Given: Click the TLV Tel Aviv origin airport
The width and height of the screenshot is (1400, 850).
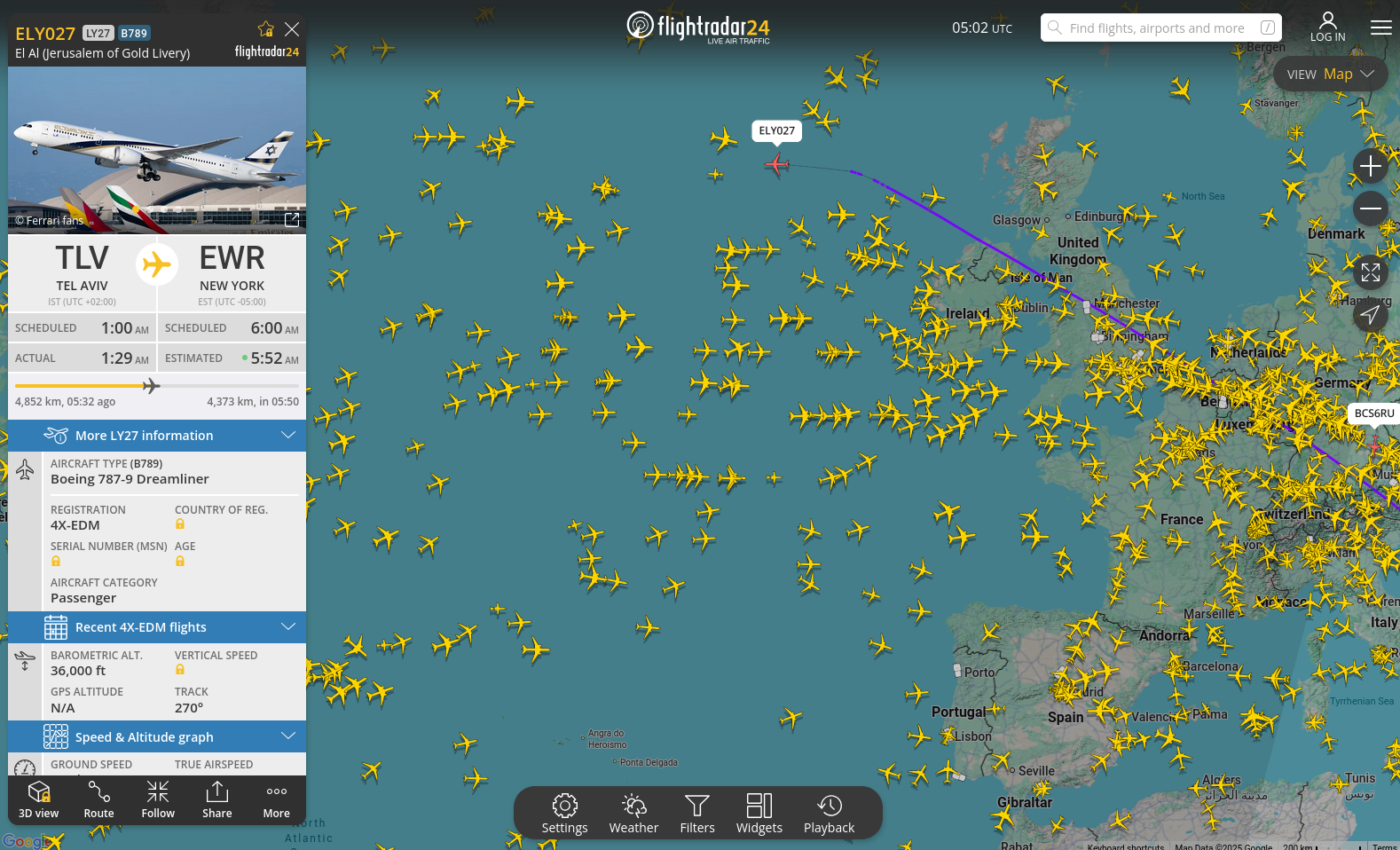Looking at the screenshot, I should click(83, 272).
